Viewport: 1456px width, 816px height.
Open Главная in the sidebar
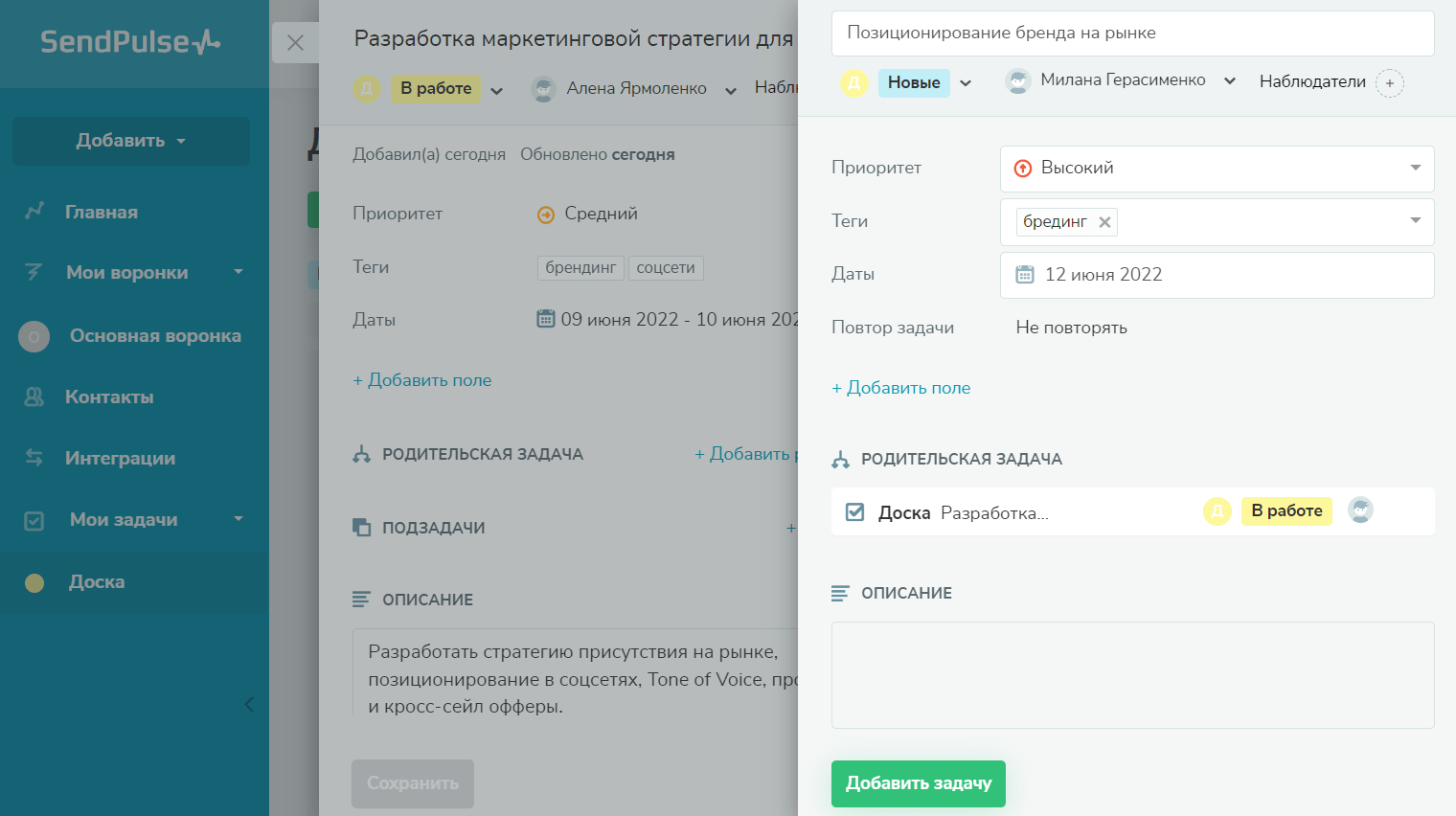[x=101, y=212]
